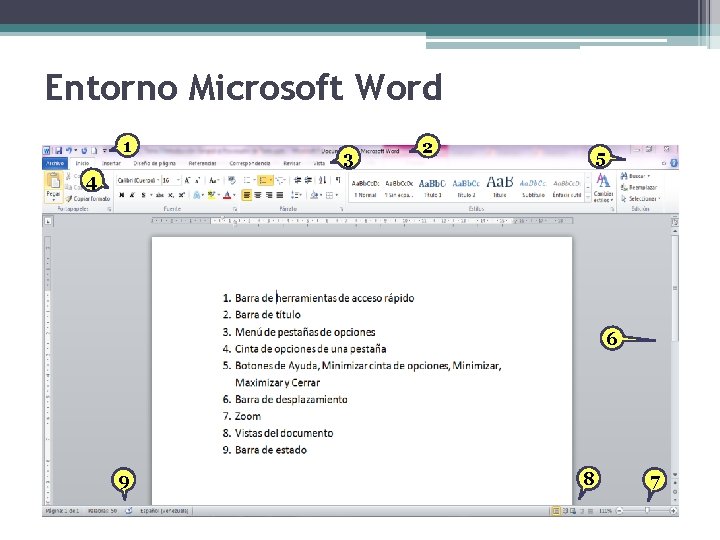Click the increase indent icon
720x540 pixels.
(308, 180)
